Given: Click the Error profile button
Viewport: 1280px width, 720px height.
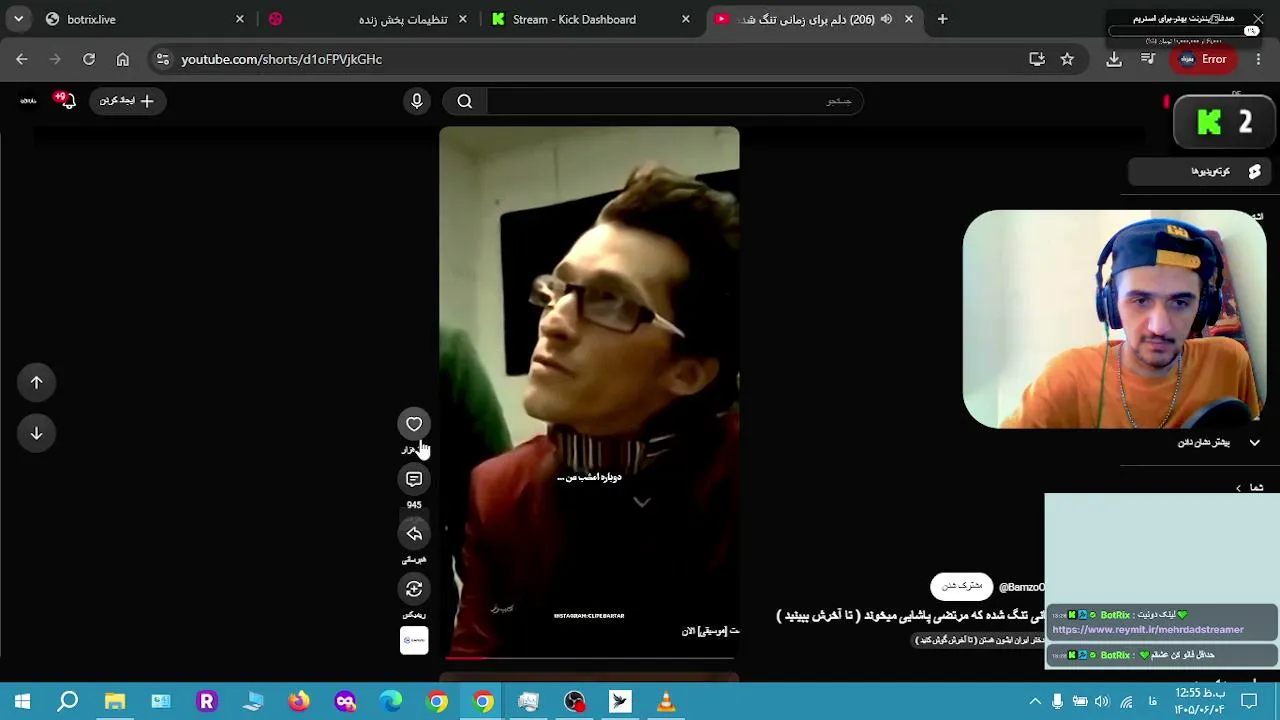Looking at the screenshot, I should click(1203, 59).
